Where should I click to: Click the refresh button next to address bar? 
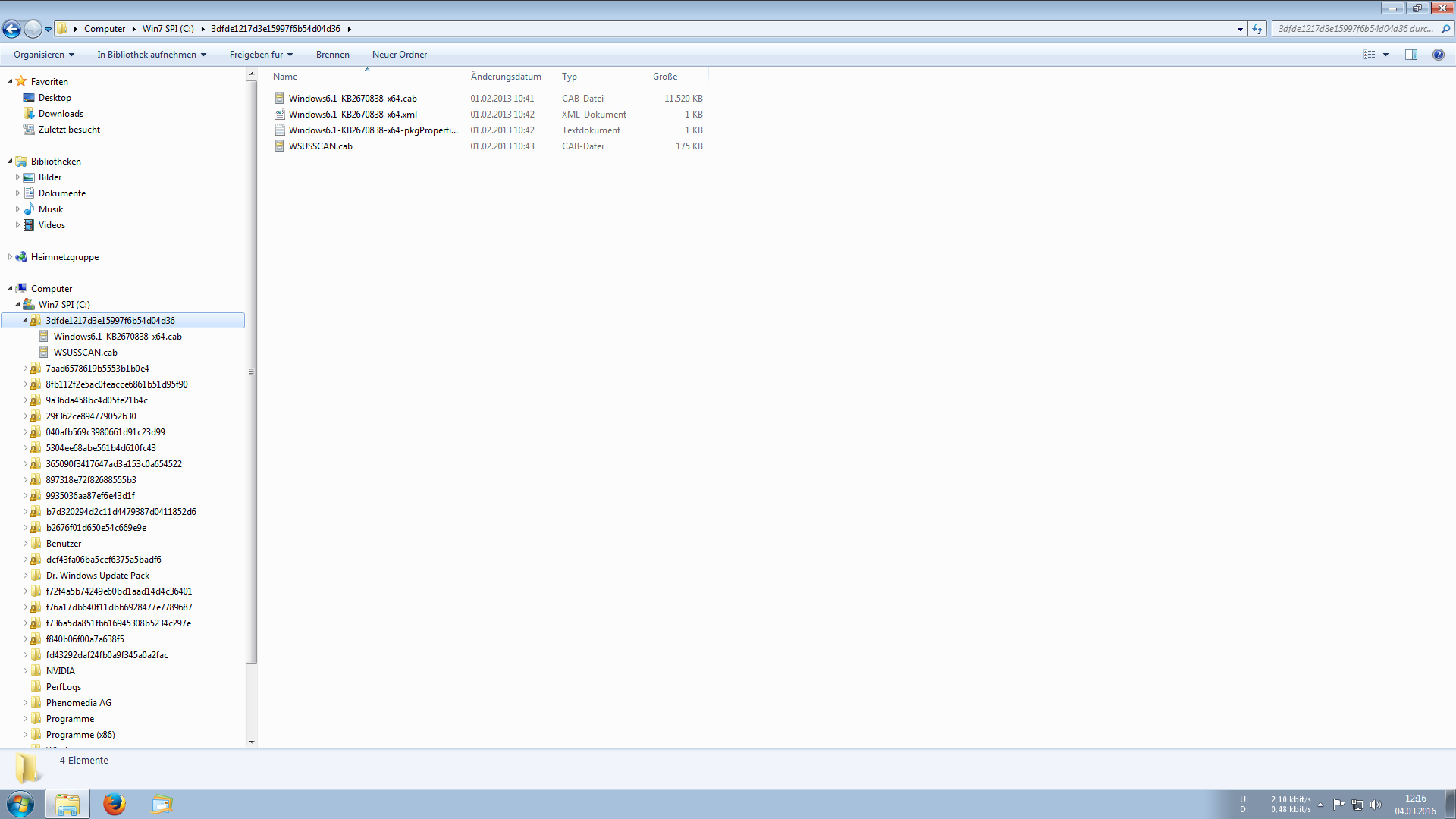[1257, 29]
